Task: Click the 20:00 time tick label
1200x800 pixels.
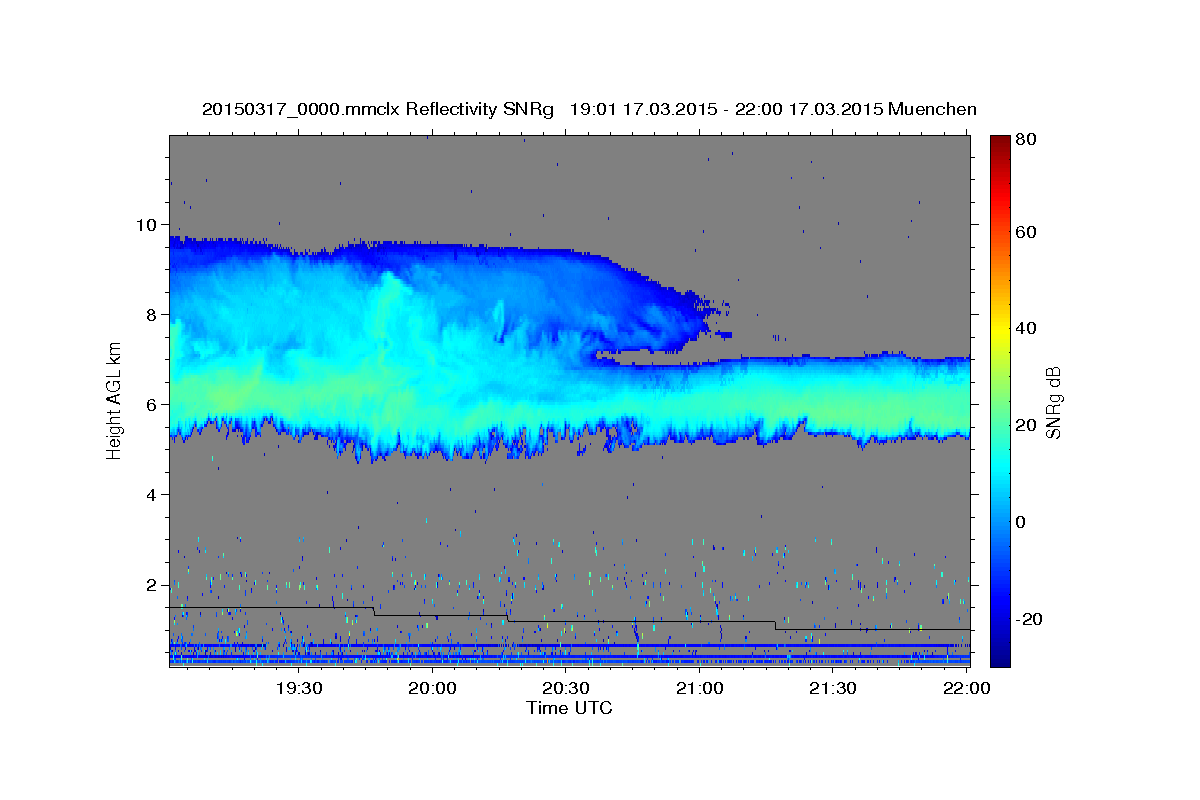Action: (x=432, y=688)
